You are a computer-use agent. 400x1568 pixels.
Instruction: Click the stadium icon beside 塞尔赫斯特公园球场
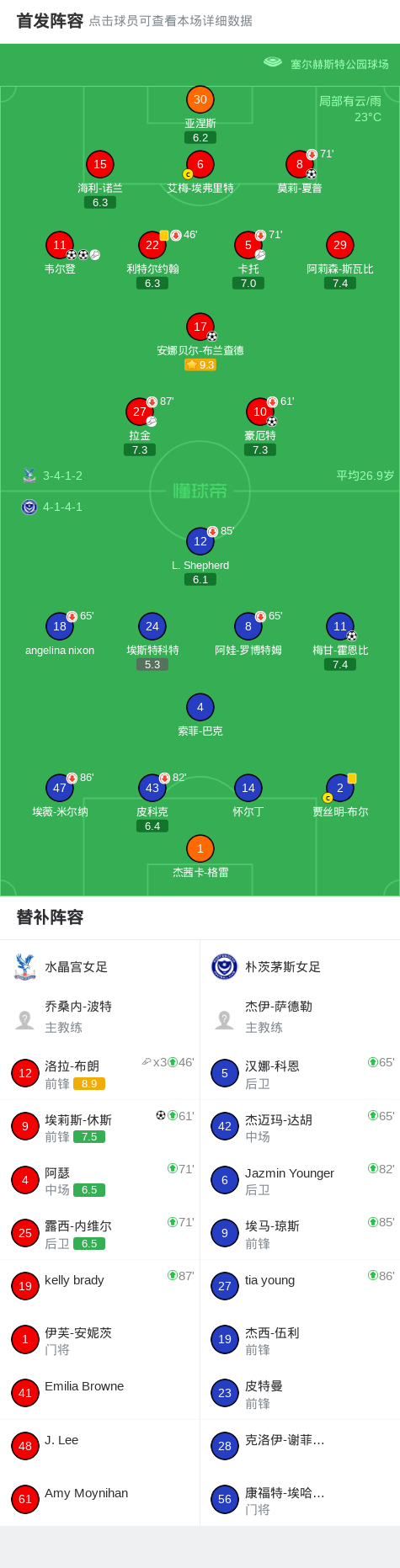click(272, 62)
